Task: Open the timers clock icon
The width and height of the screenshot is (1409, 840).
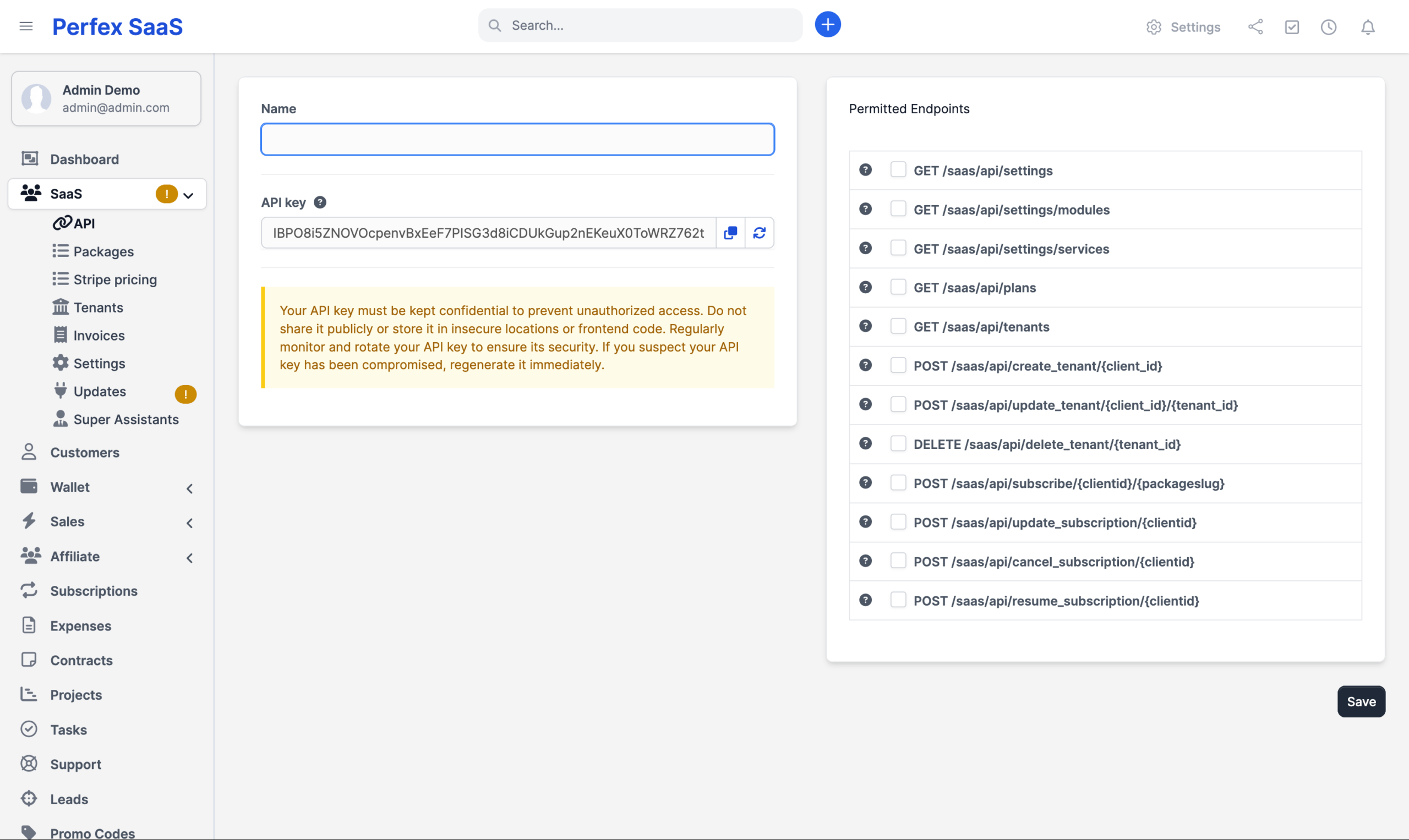Action: [1328, 27]
